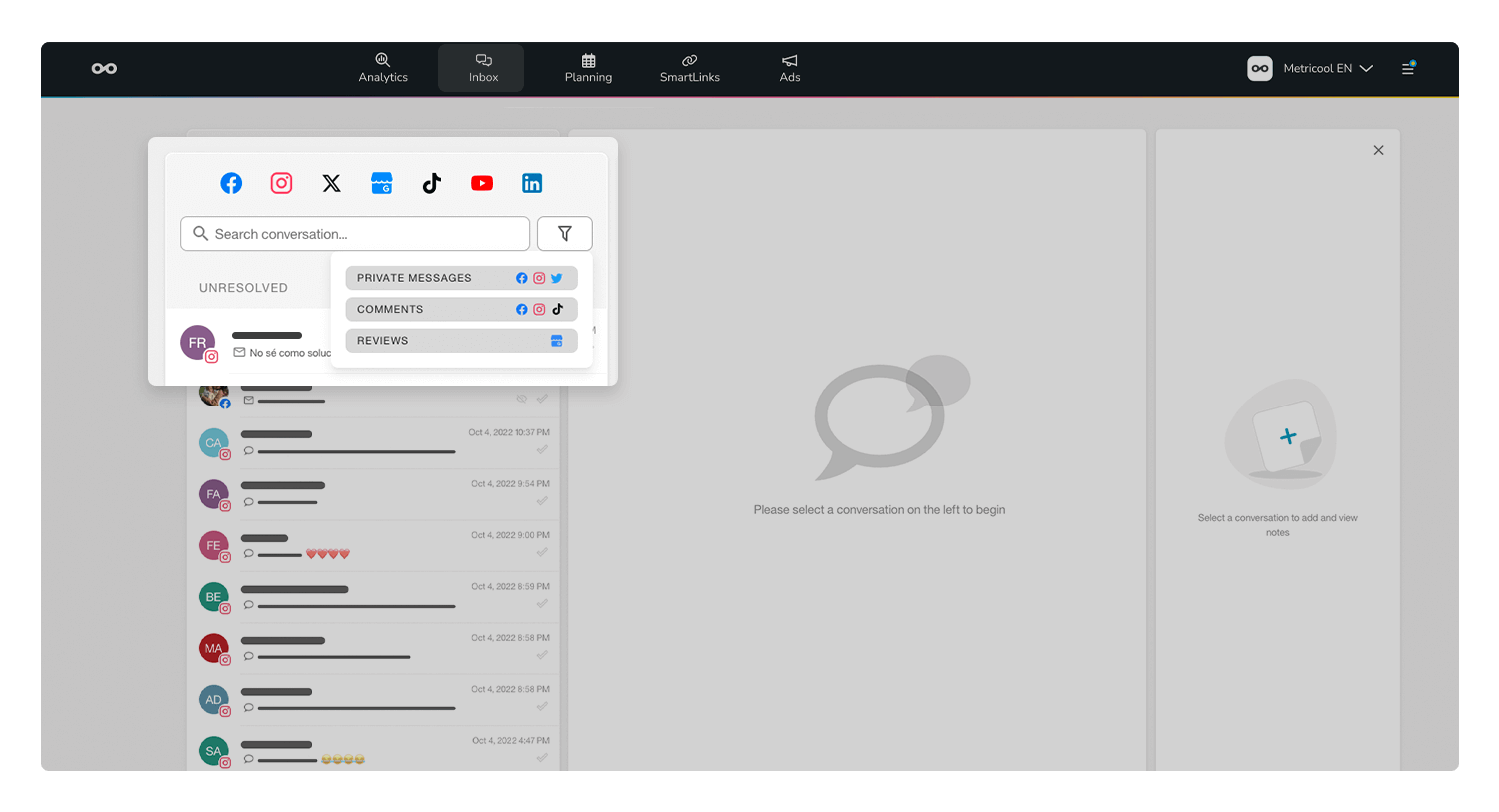Viewport: 1499px width, 812px height.
Task: Click the 'Please select a conversation' message
Action: click(879, 510)
